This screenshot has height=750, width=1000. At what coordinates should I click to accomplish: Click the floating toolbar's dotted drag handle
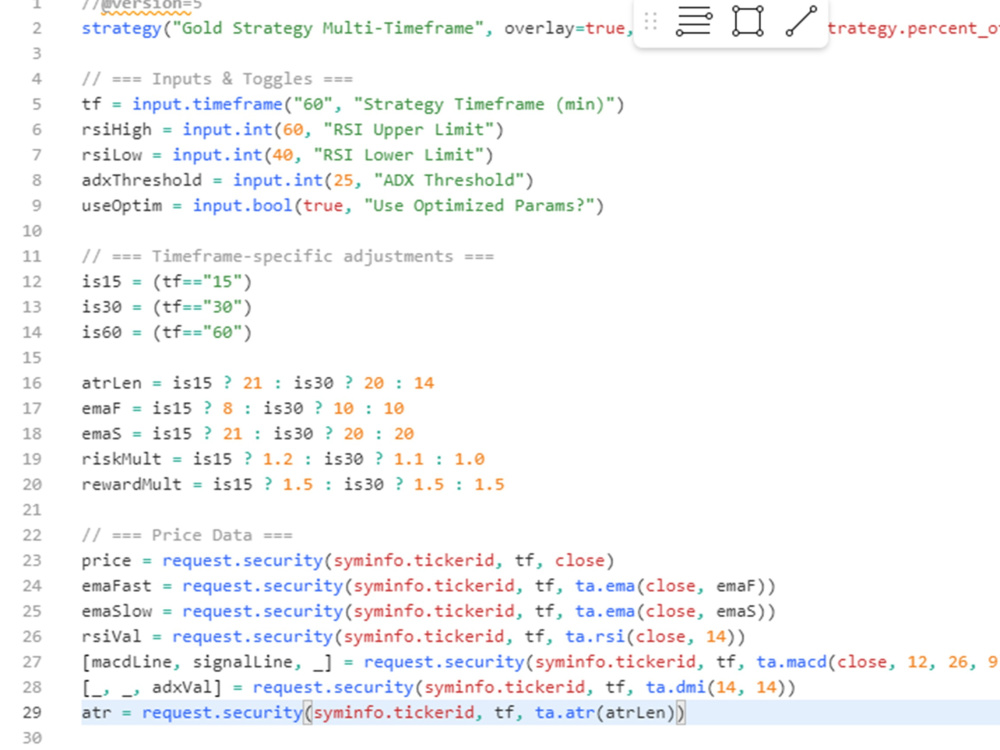(651, 21)
